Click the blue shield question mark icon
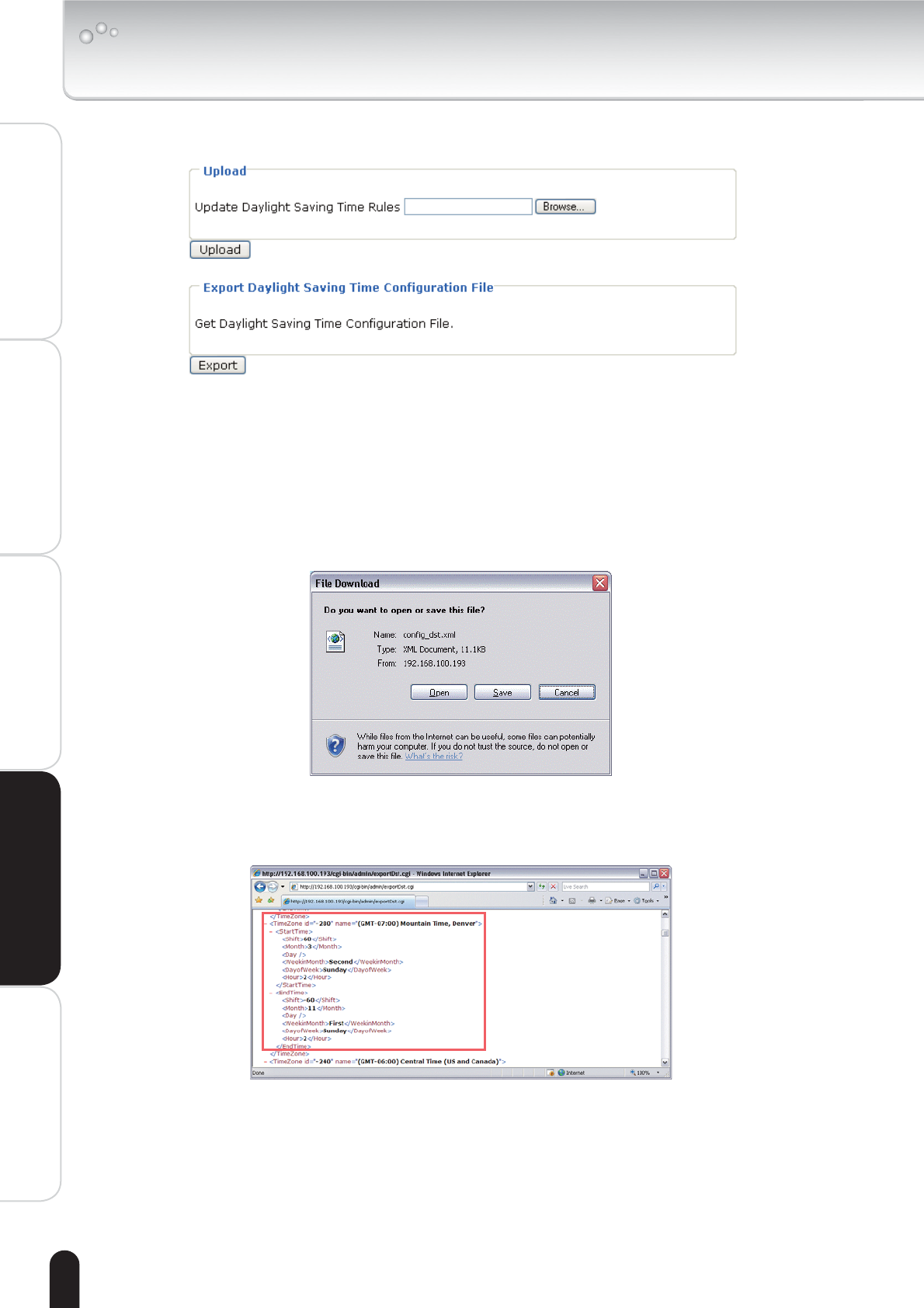Viewport: 924px width, 1308px height. [x=335, y=746]
